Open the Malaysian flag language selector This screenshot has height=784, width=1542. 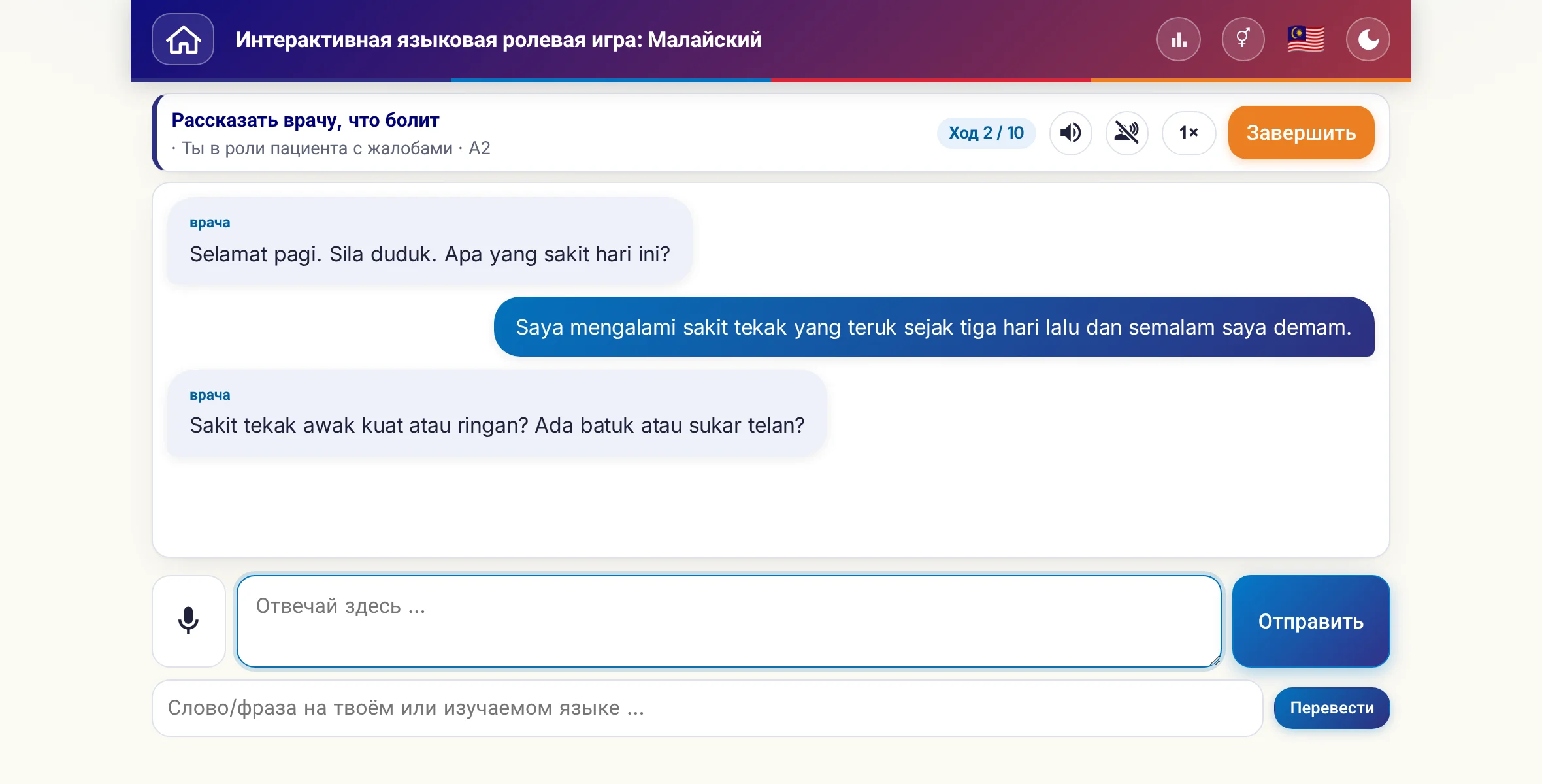pyautogui.click(x=1306, y=39)
